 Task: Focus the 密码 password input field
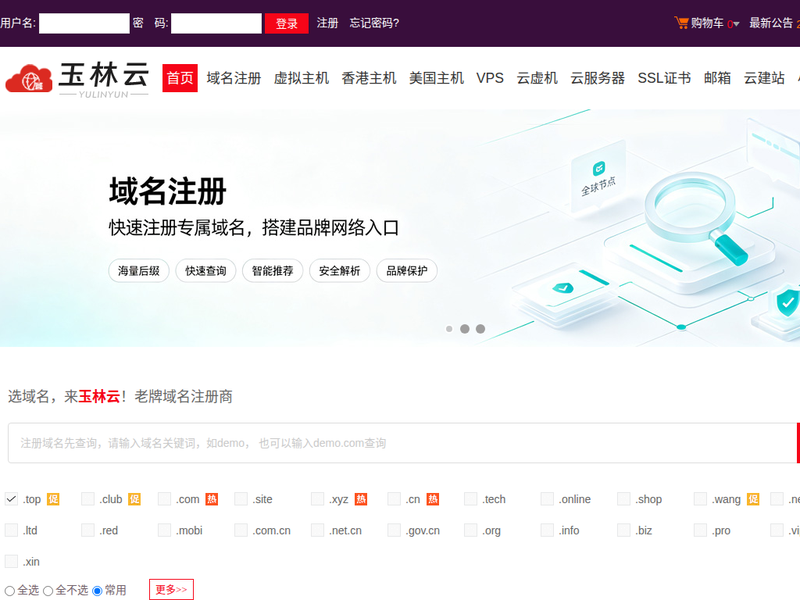[216, 23]
